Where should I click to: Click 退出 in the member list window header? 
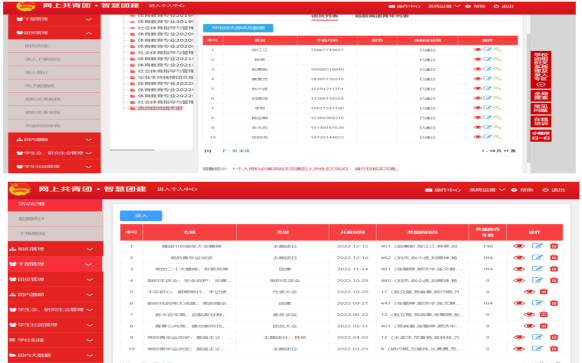click(x=504, y=6)
